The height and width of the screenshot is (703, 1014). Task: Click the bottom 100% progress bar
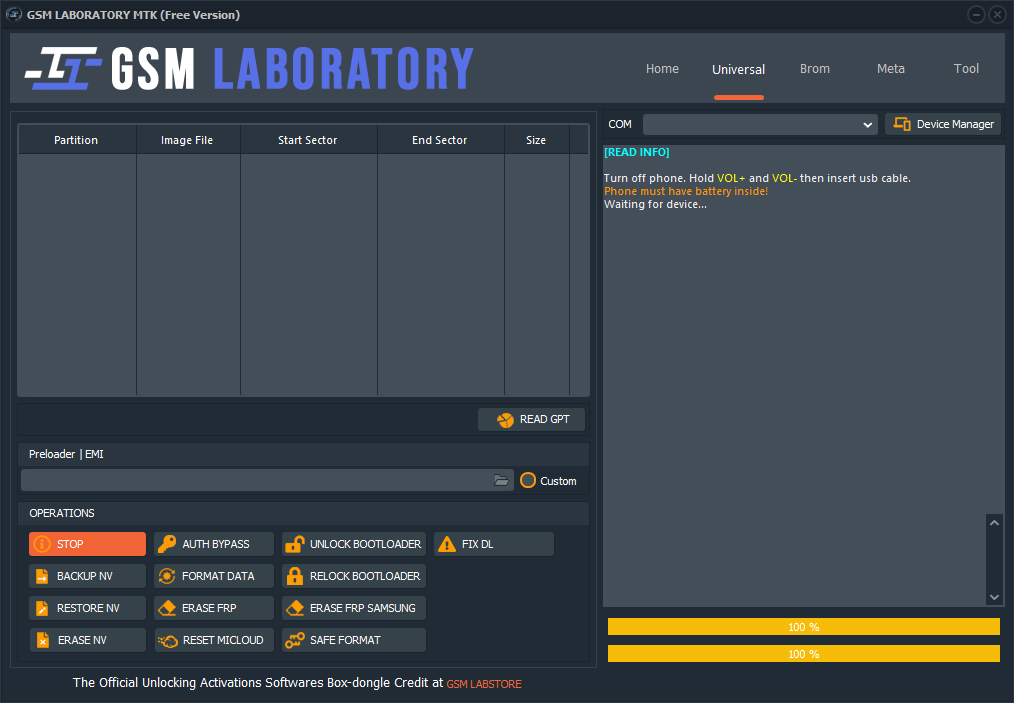click(803, 654)
